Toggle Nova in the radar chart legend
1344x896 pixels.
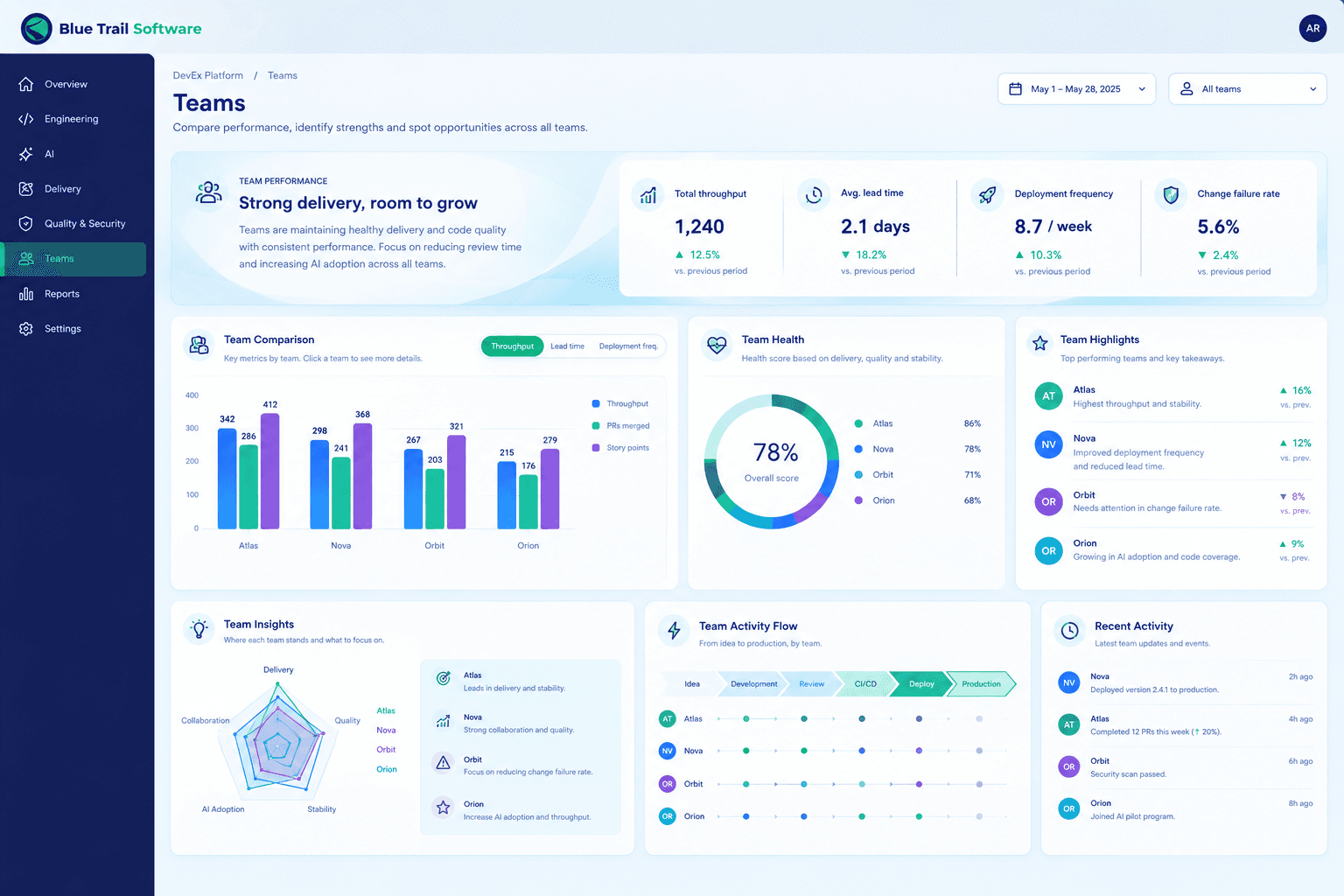point(386,731)
